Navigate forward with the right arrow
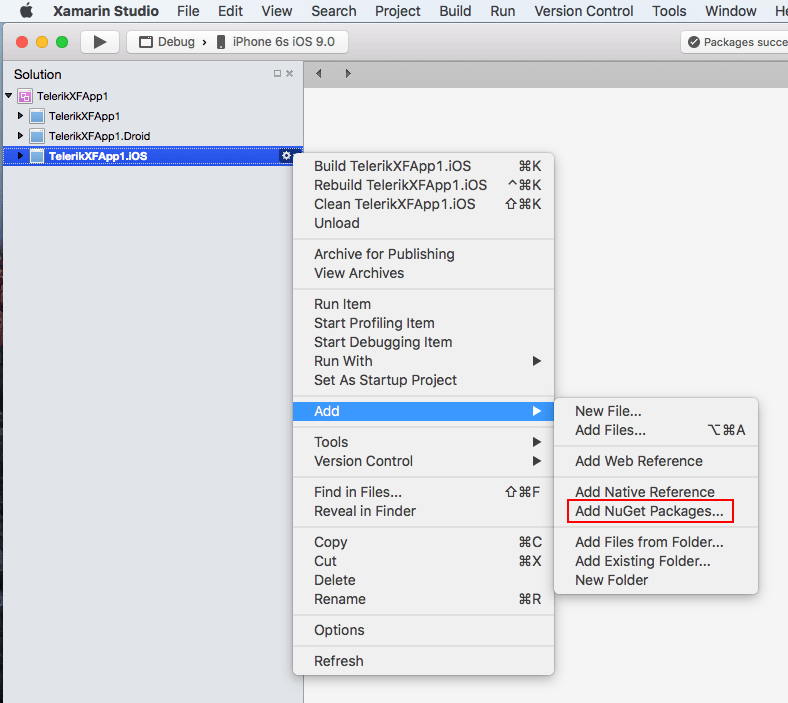The width and height of the screenshot is (788, 703). [348, 73]
